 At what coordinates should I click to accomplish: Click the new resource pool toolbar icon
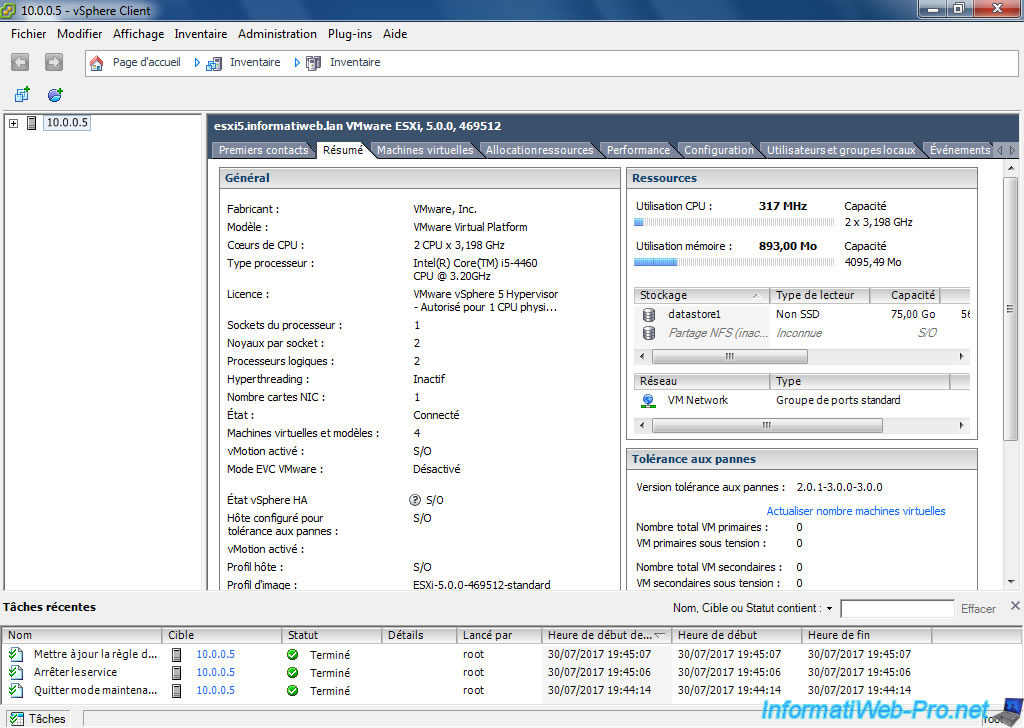point(55,95)
